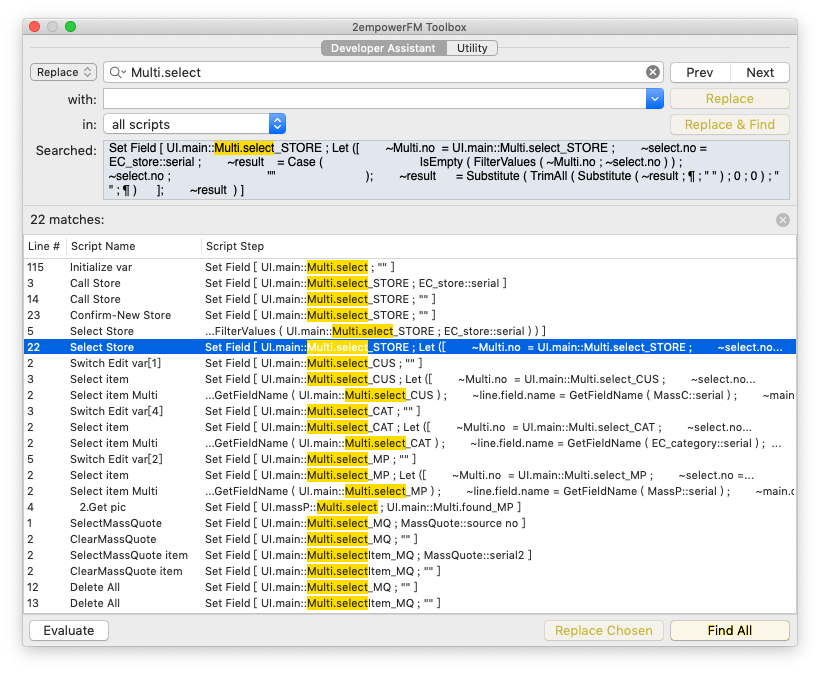Screen dimensions: 820x673
Task: Clear the search field with the X icon
Action: [x=652, y=72]
